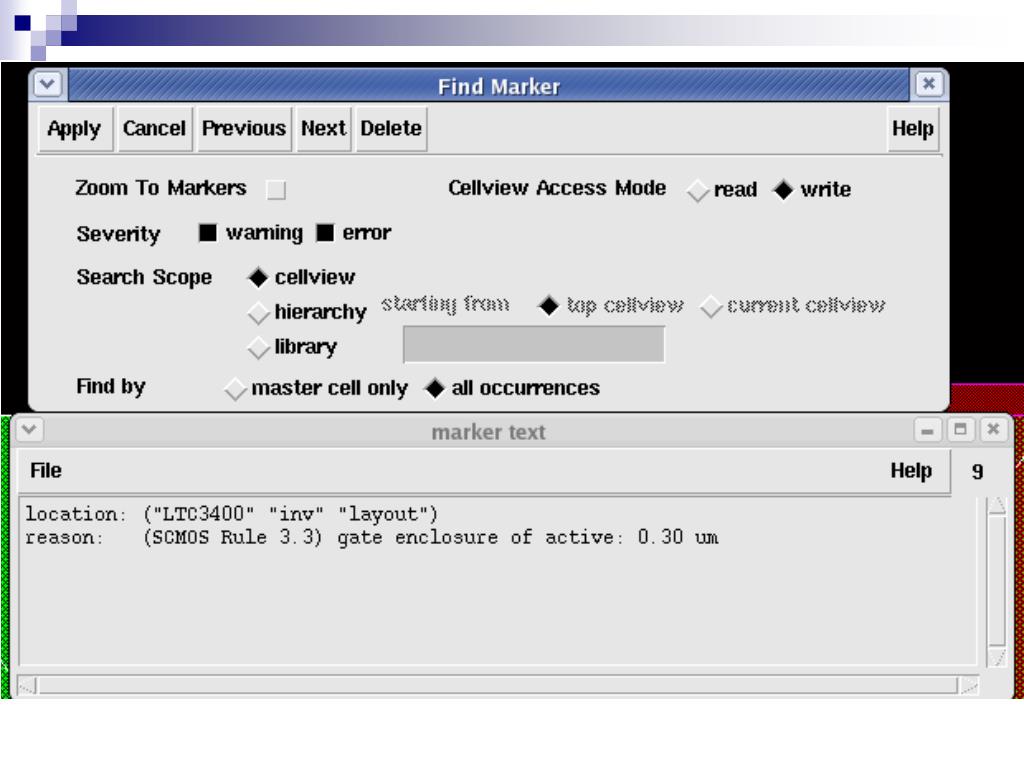Minimize the marker text window
1024x768 pixels.
927,430
